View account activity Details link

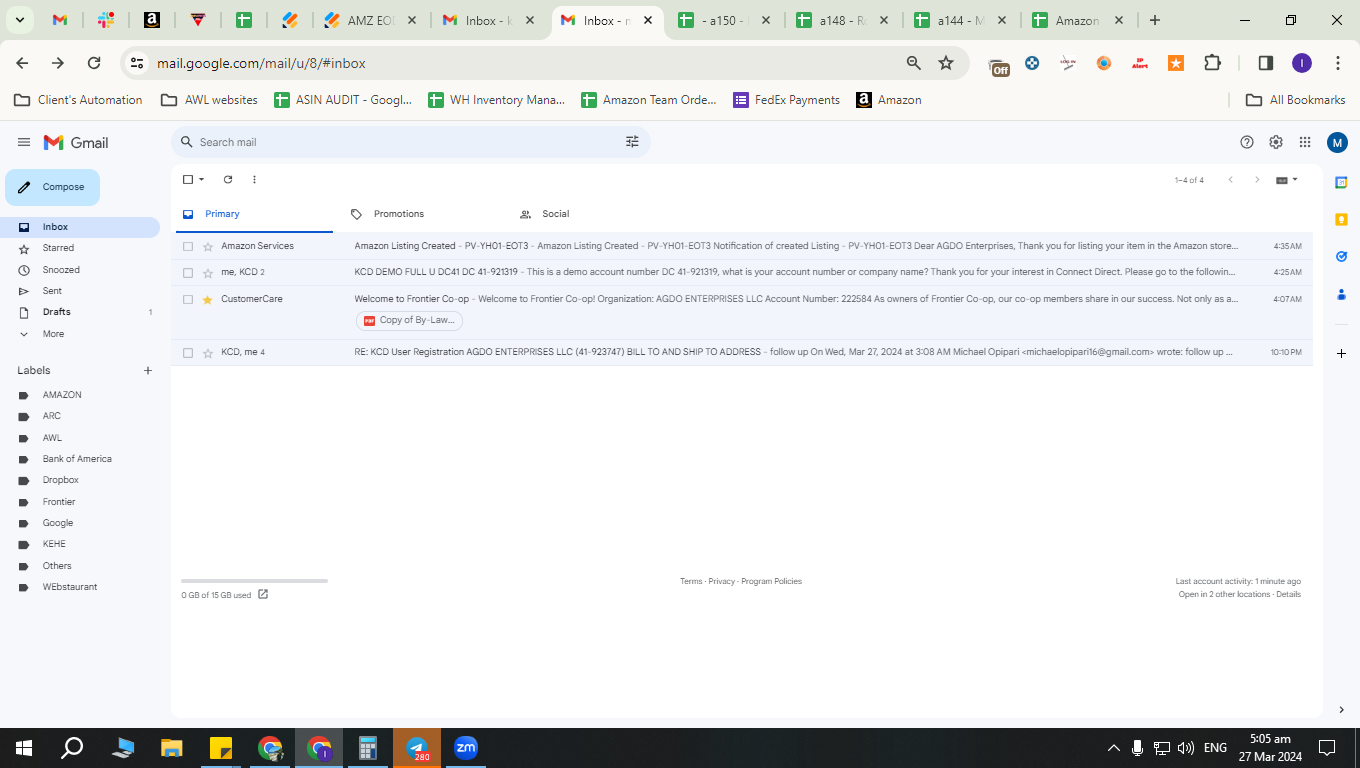pyautogui.click(x=1289, y=594)
